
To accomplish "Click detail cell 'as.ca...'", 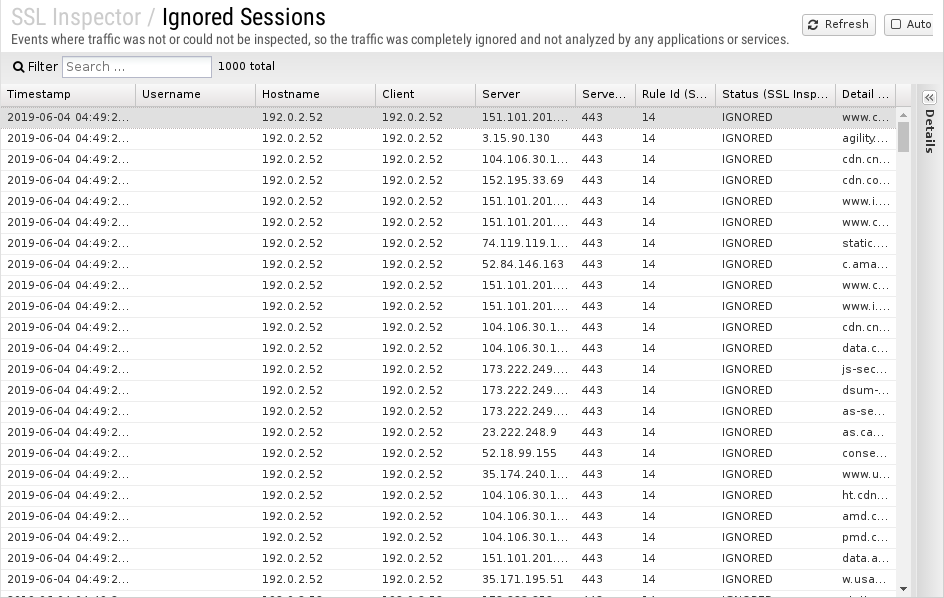I will tap(865, 432).
